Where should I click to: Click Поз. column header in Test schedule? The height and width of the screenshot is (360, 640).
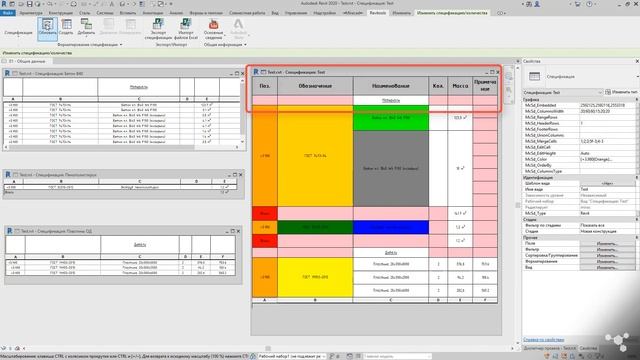click(264, 86)
